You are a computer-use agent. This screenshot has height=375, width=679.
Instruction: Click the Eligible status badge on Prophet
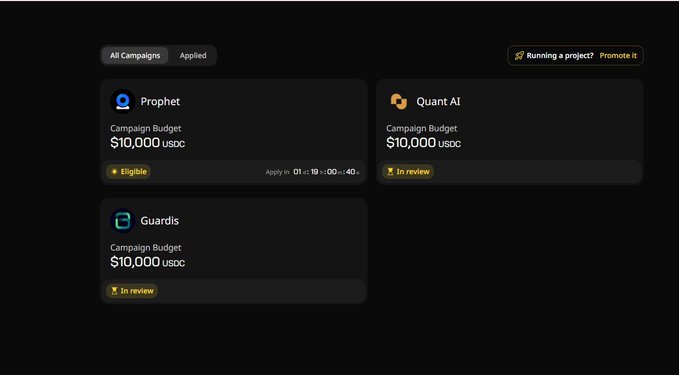tap(129, 171)
